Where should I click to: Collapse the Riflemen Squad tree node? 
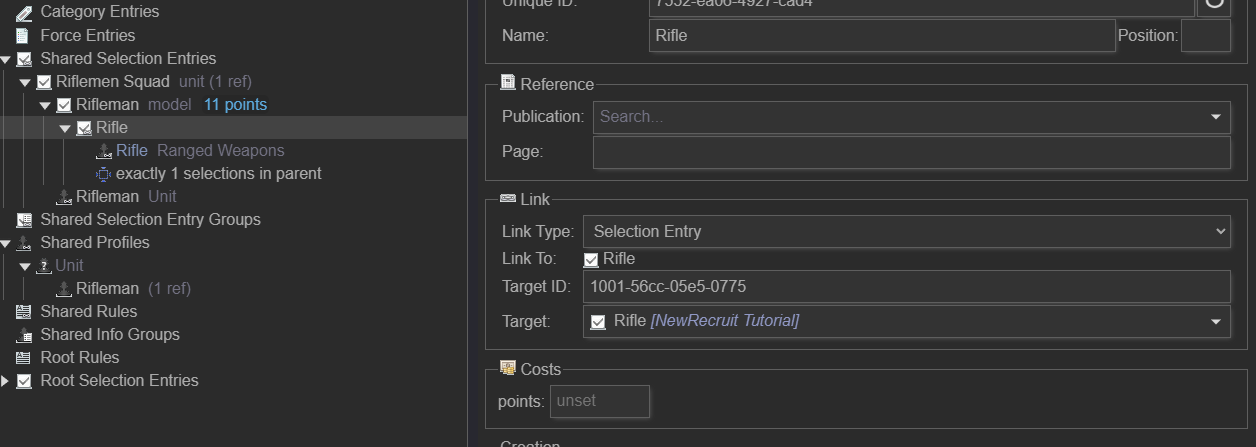(x=26, y=82)
